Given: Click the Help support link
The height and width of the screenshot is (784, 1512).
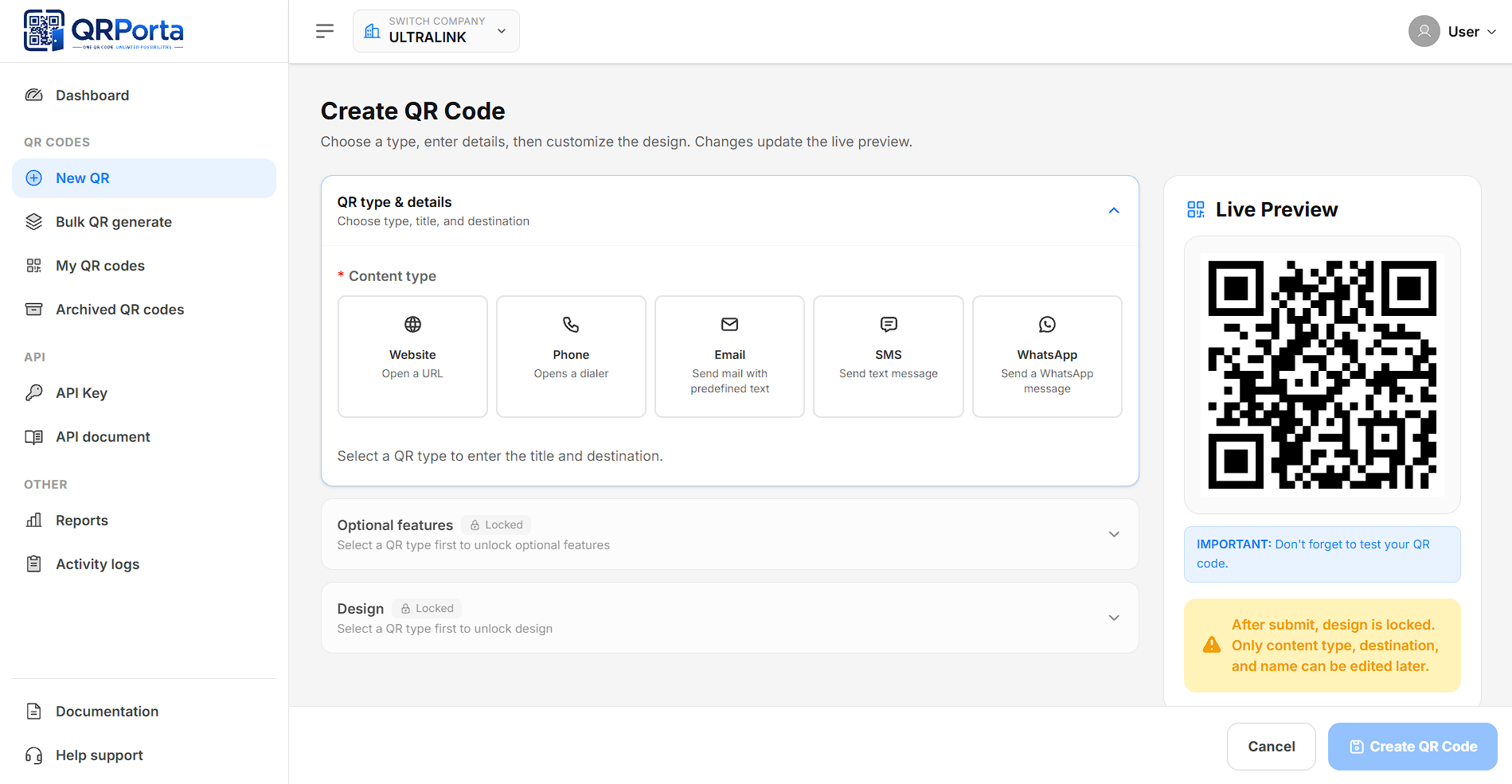Looking at the screenshot, I should 144,755.
